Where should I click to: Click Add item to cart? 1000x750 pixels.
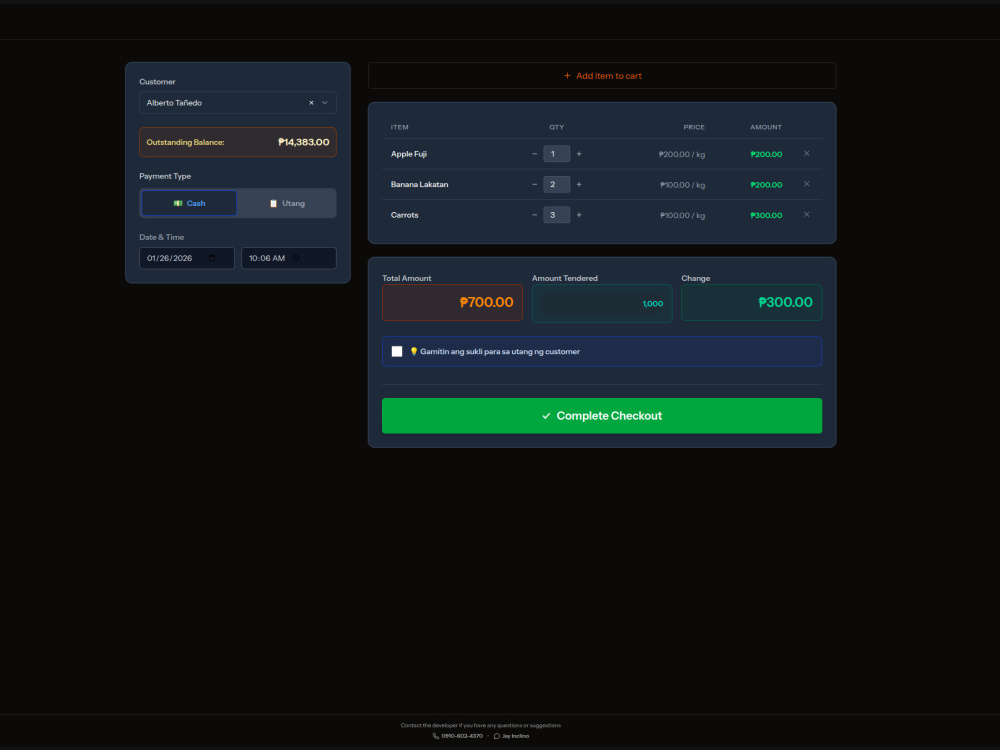point(602,76)
